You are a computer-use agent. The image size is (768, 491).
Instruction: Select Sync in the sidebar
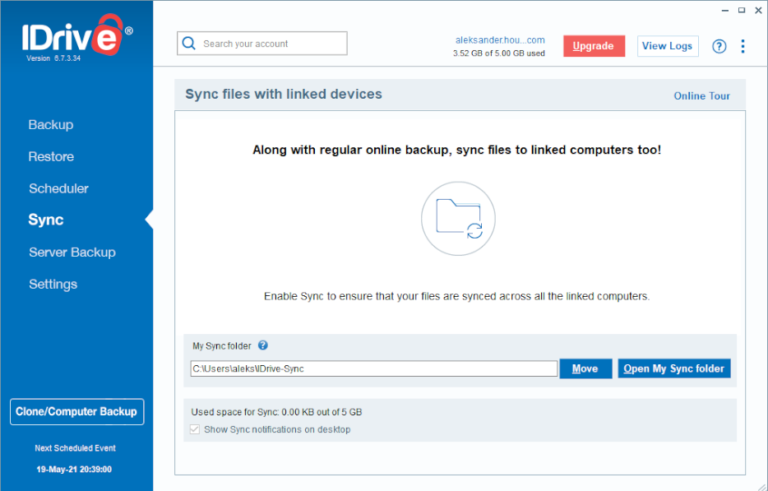(x=46, y=220)
